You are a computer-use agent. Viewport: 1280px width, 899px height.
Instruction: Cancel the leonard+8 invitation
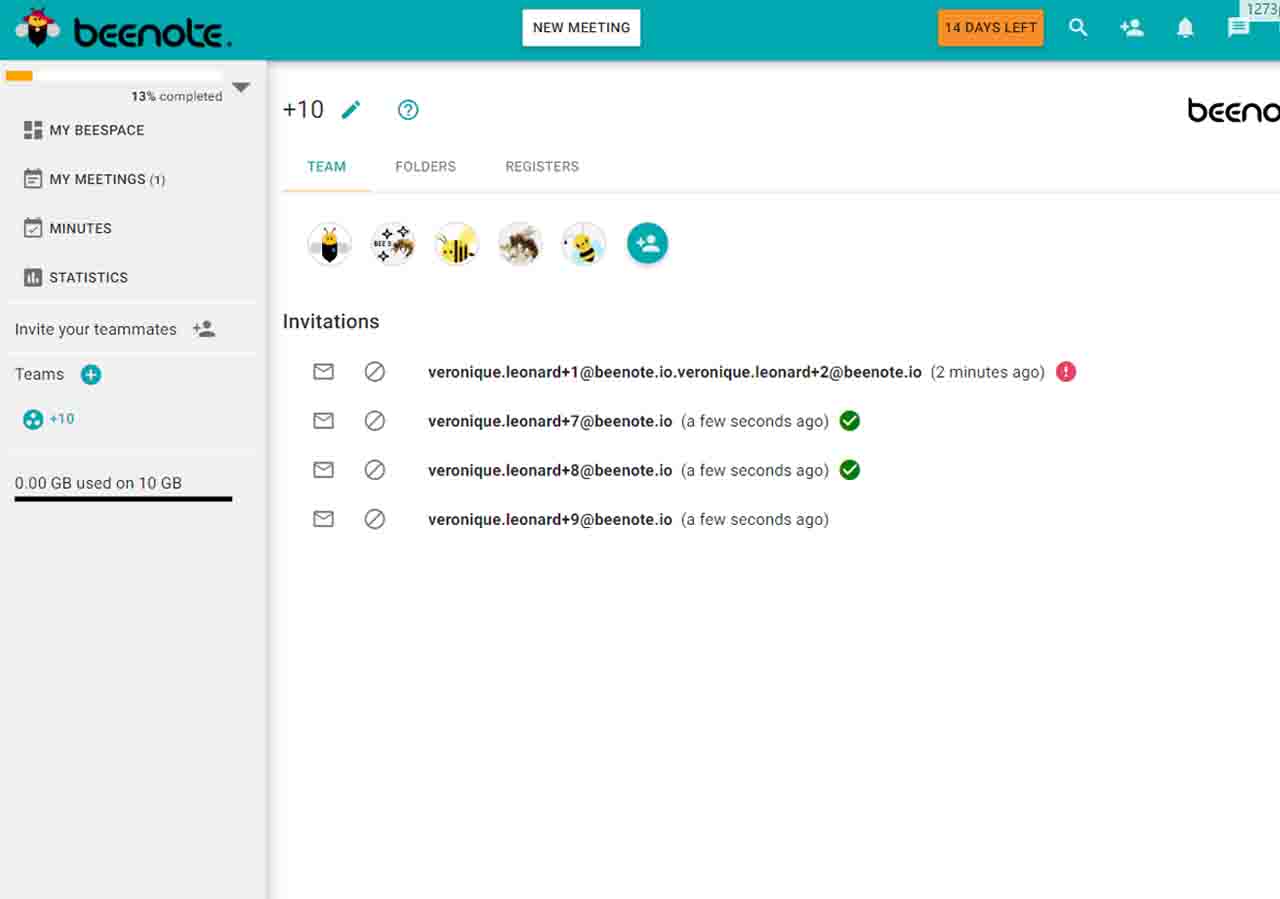[375, 470]
